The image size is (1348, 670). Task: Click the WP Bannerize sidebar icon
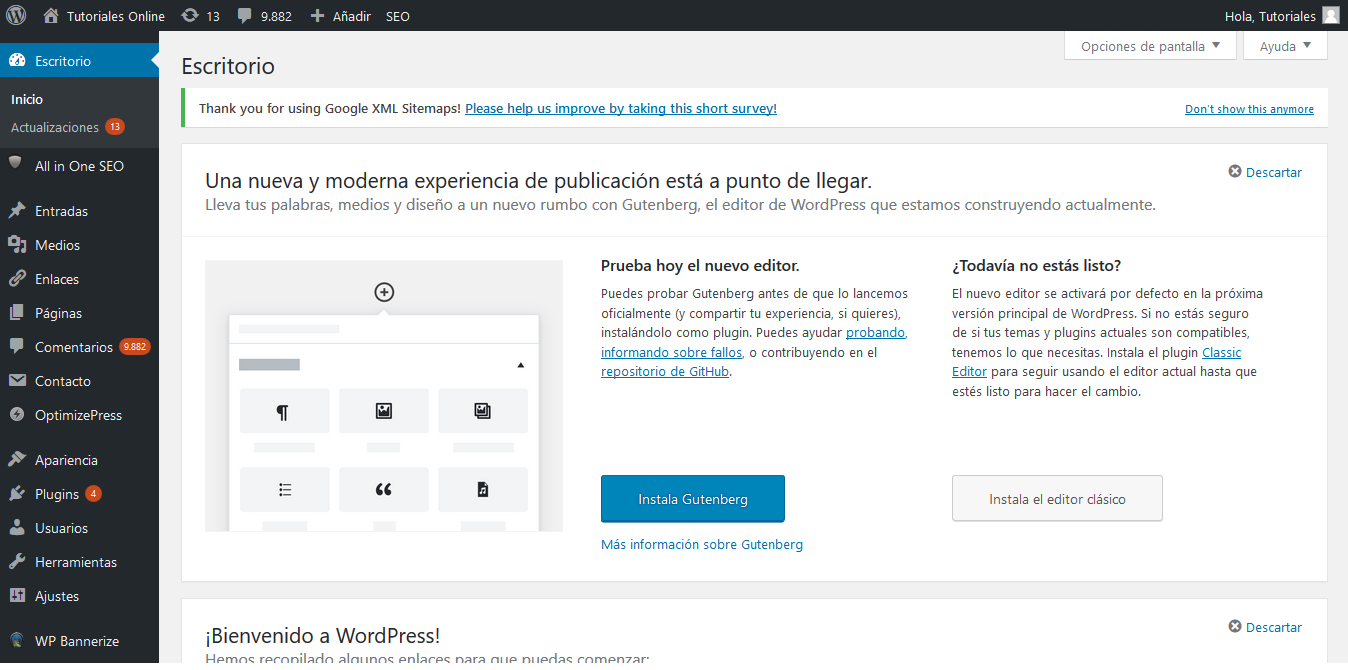tap(17, 641)
